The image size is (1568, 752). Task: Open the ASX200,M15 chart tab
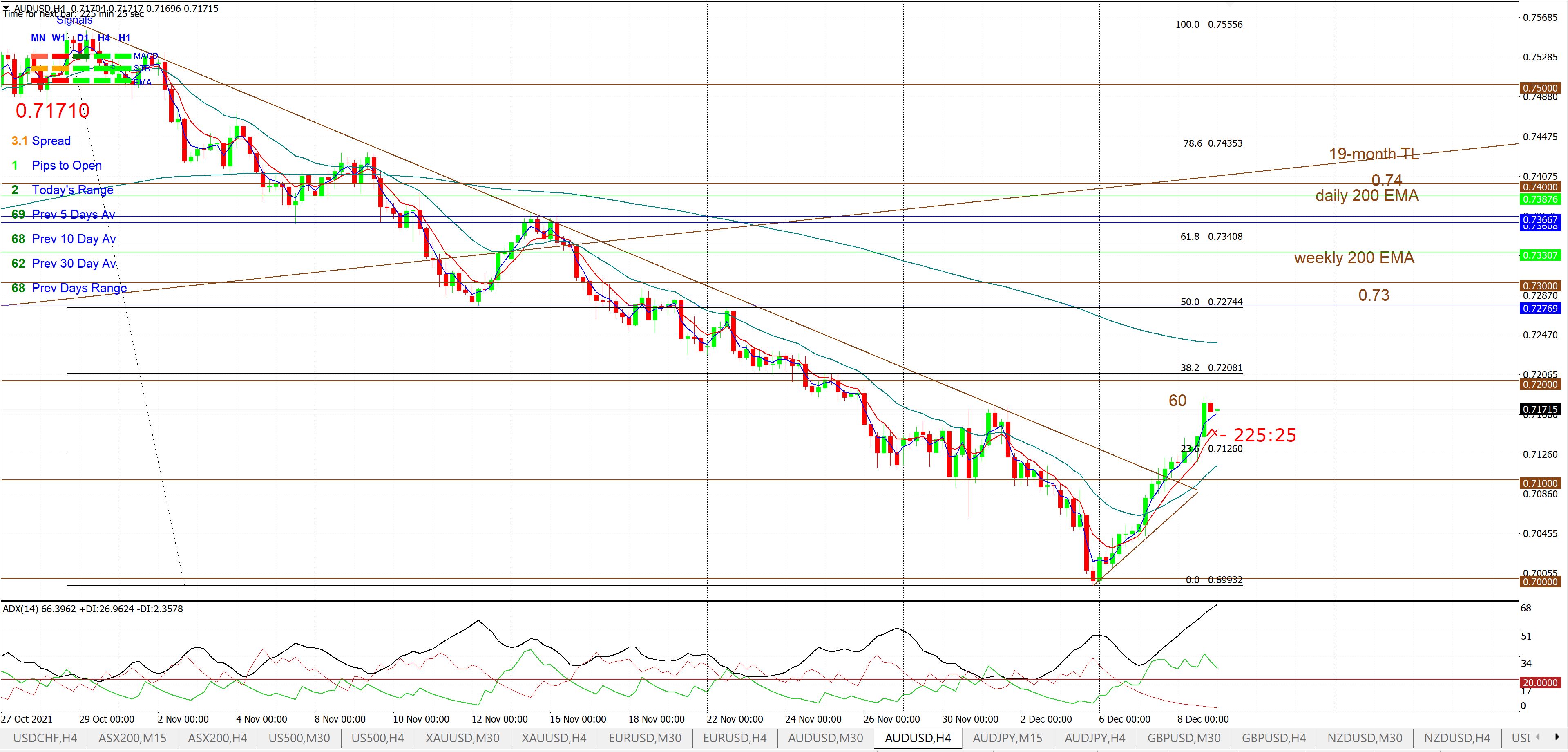click(132, 738)
